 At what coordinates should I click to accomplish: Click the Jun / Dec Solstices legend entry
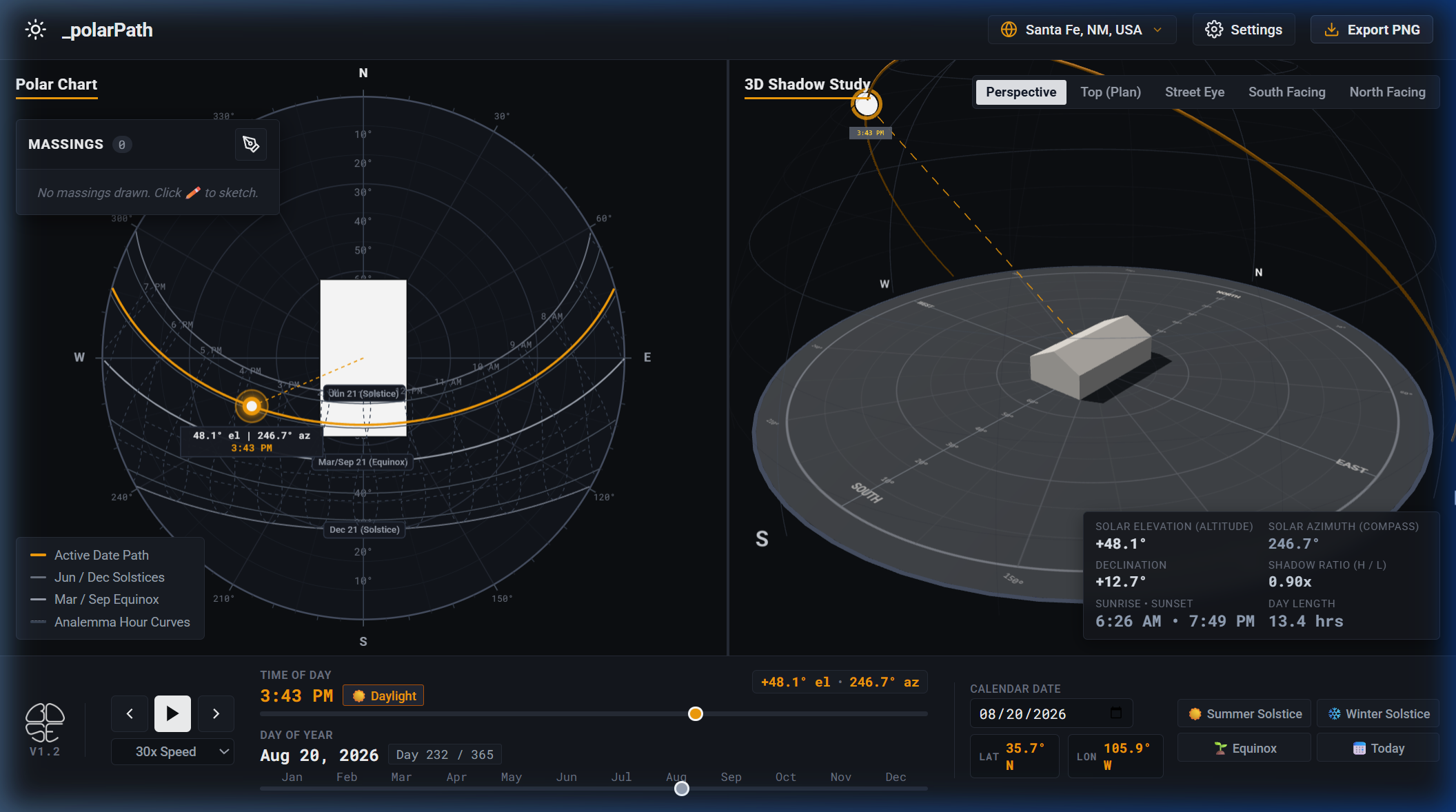point(97,577)
